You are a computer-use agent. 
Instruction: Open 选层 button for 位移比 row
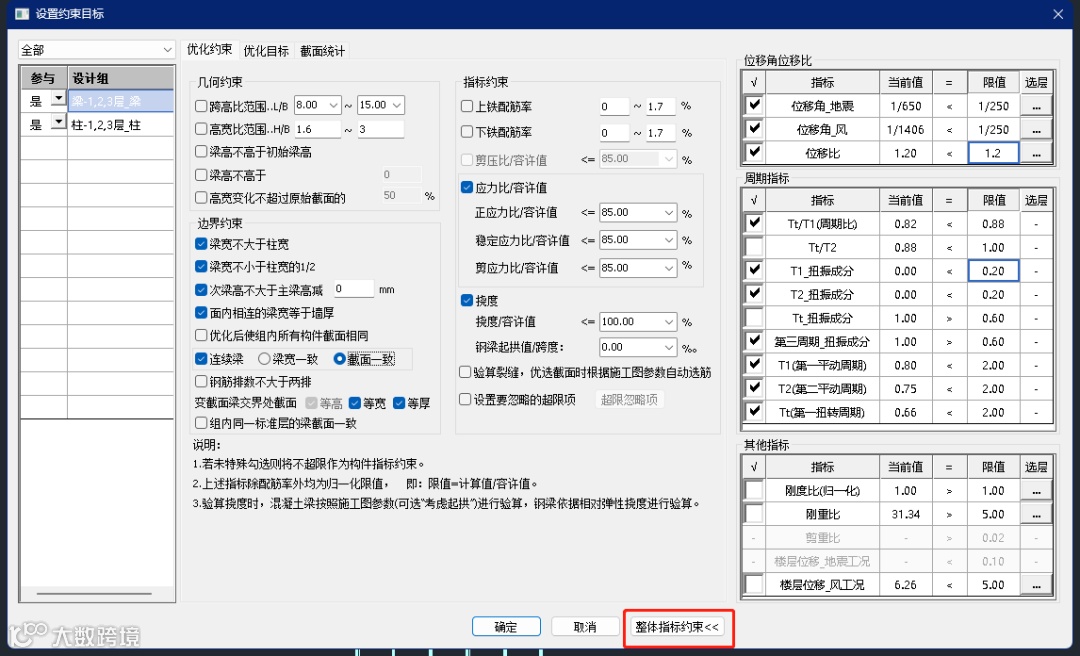point(1036,152)
